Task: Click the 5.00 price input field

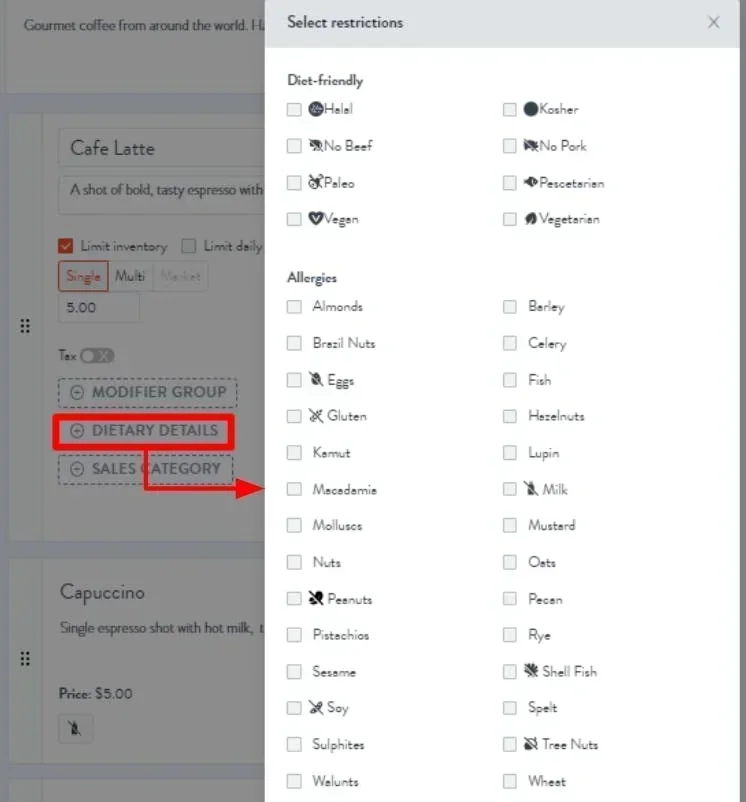Action: 99,307
